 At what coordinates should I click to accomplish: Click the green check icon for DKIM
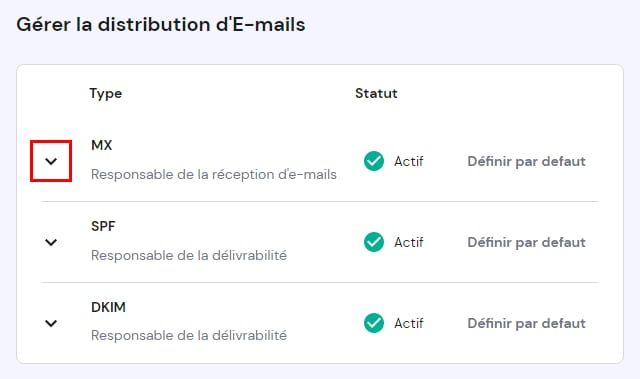374,324
